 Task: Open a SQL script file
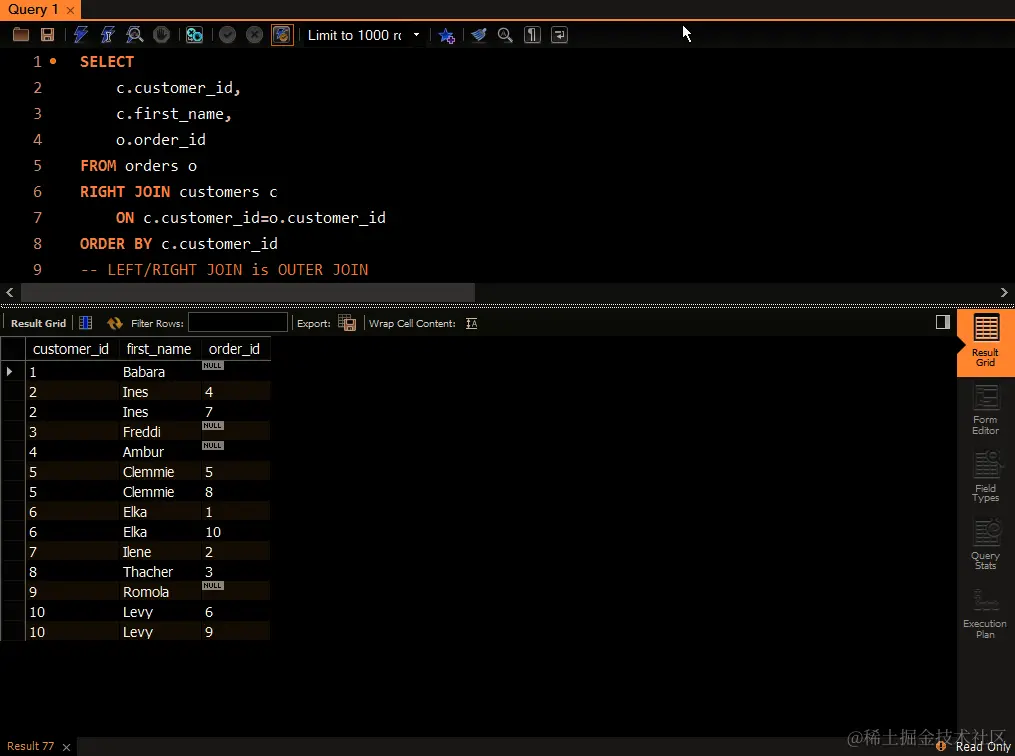(x=21, y=35)
